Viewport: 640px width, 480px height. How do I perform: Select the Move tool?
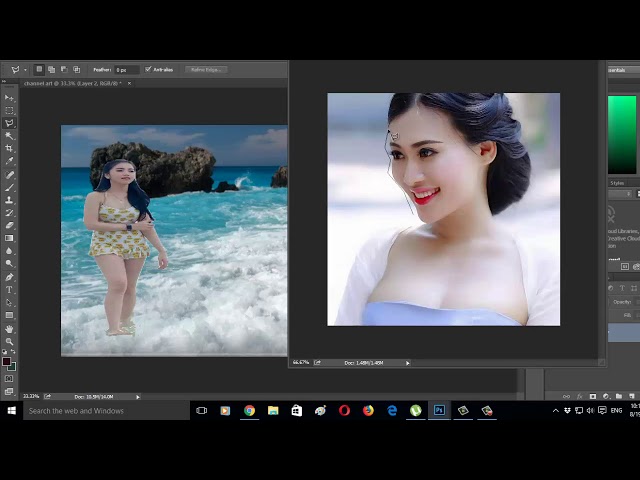(9, 98)
